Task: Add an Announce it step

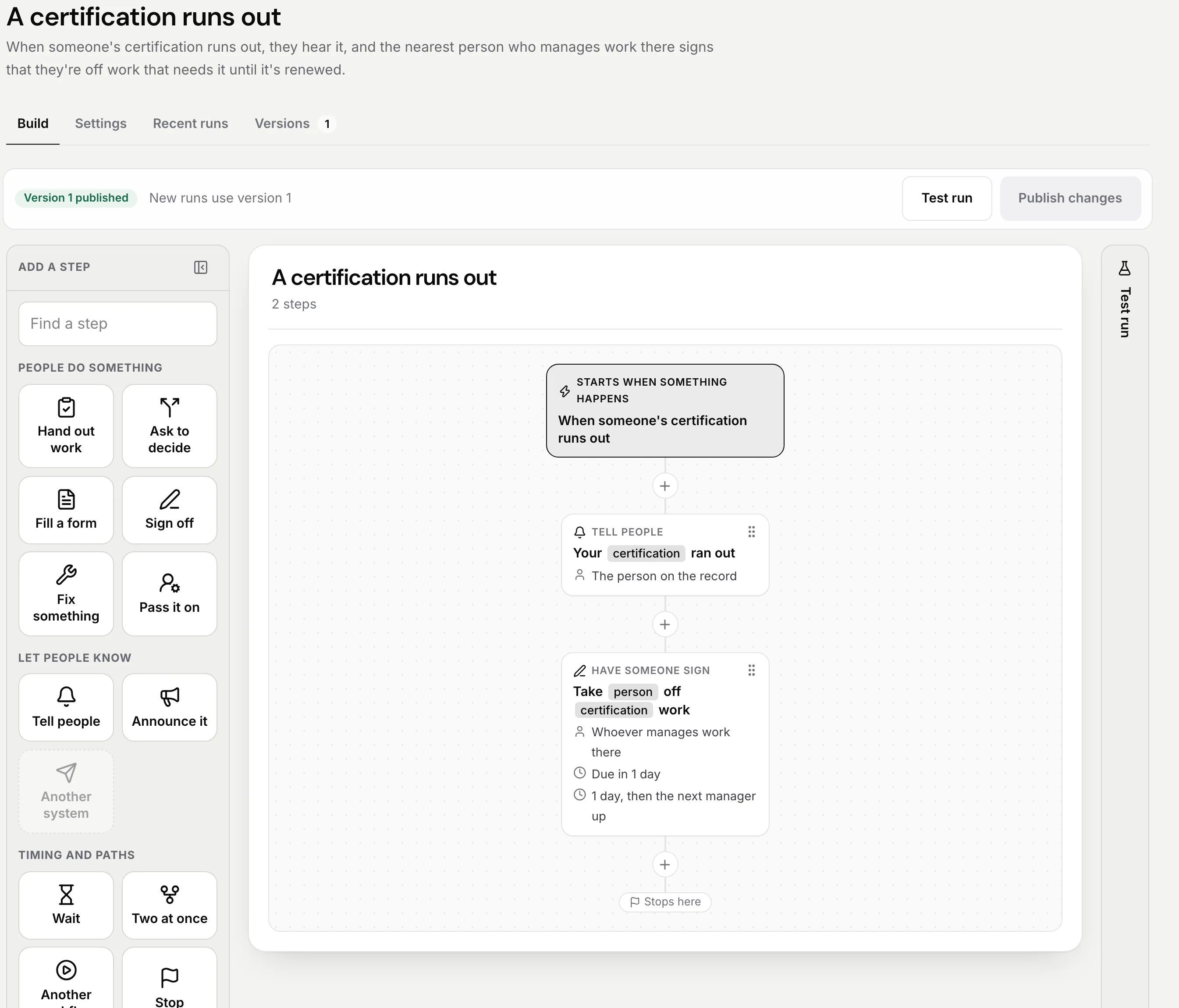Action: tap(170, 708)
